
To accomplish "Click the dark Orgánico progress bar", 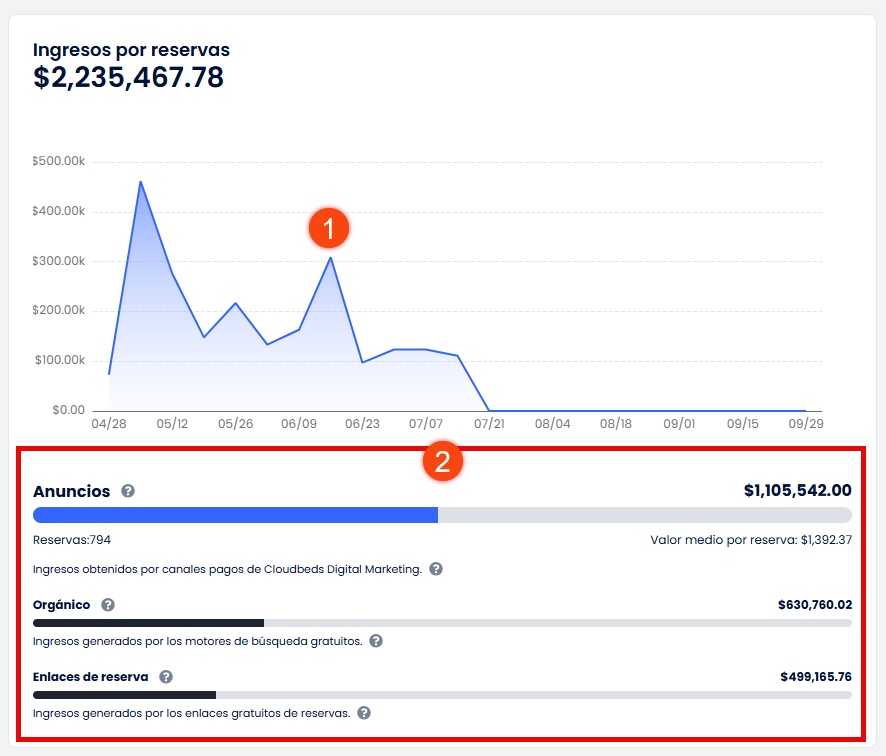I will coord(148,623).
